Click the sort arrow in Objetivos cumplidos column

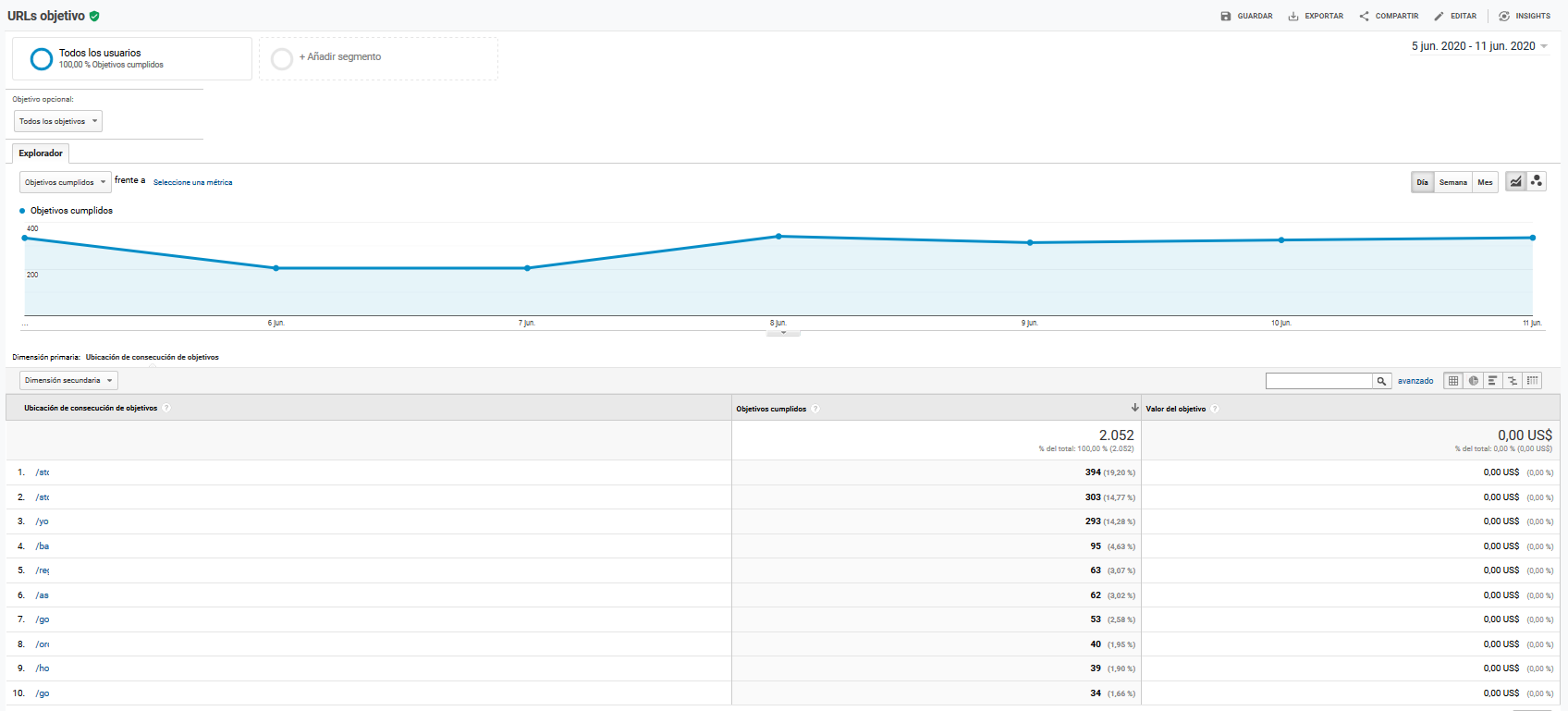click(1134, 408)
